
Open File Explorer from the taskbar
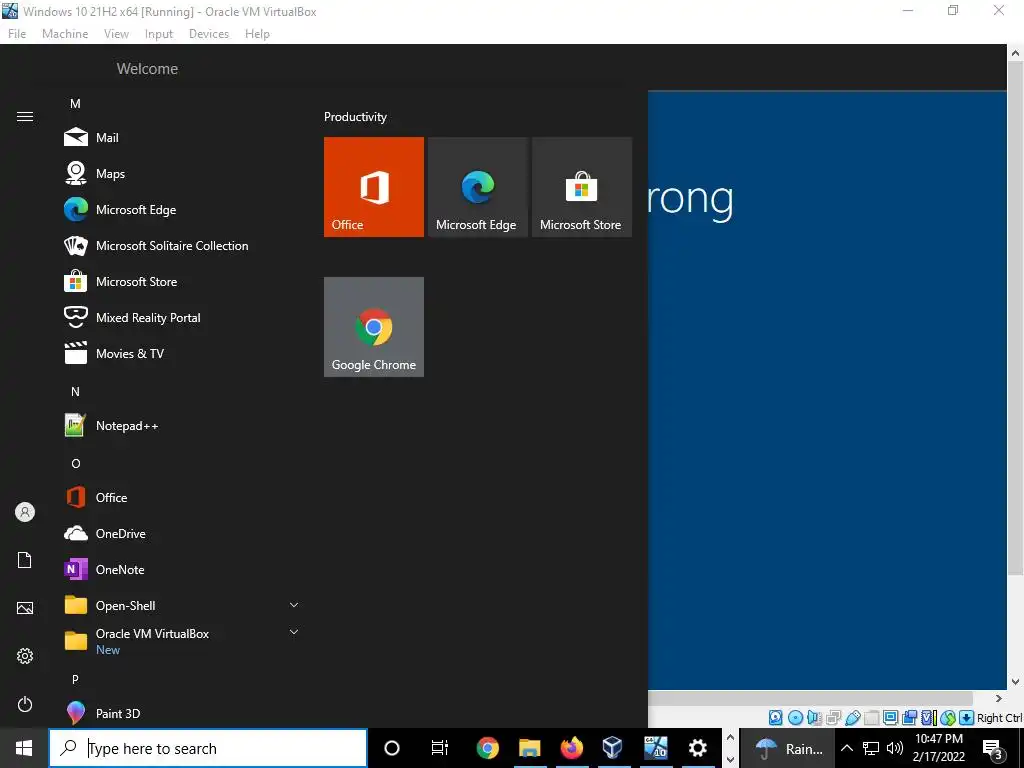point(530,748)
